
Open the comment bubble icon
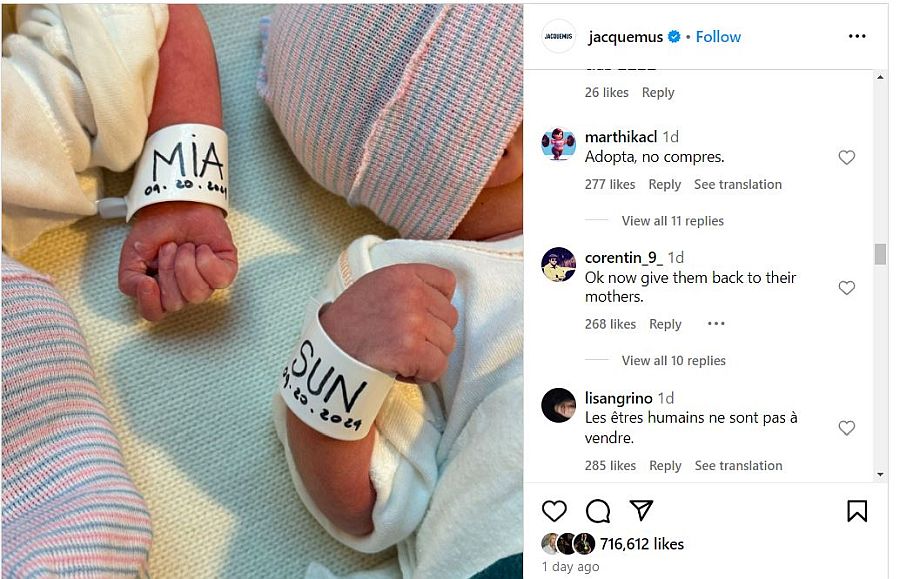coord(598,511)
